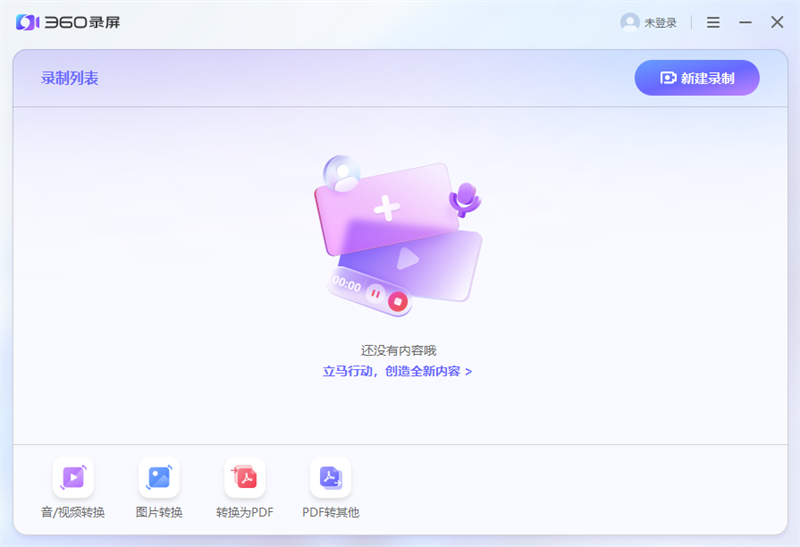Minimize the 360录屏 window

coord(745,22)
